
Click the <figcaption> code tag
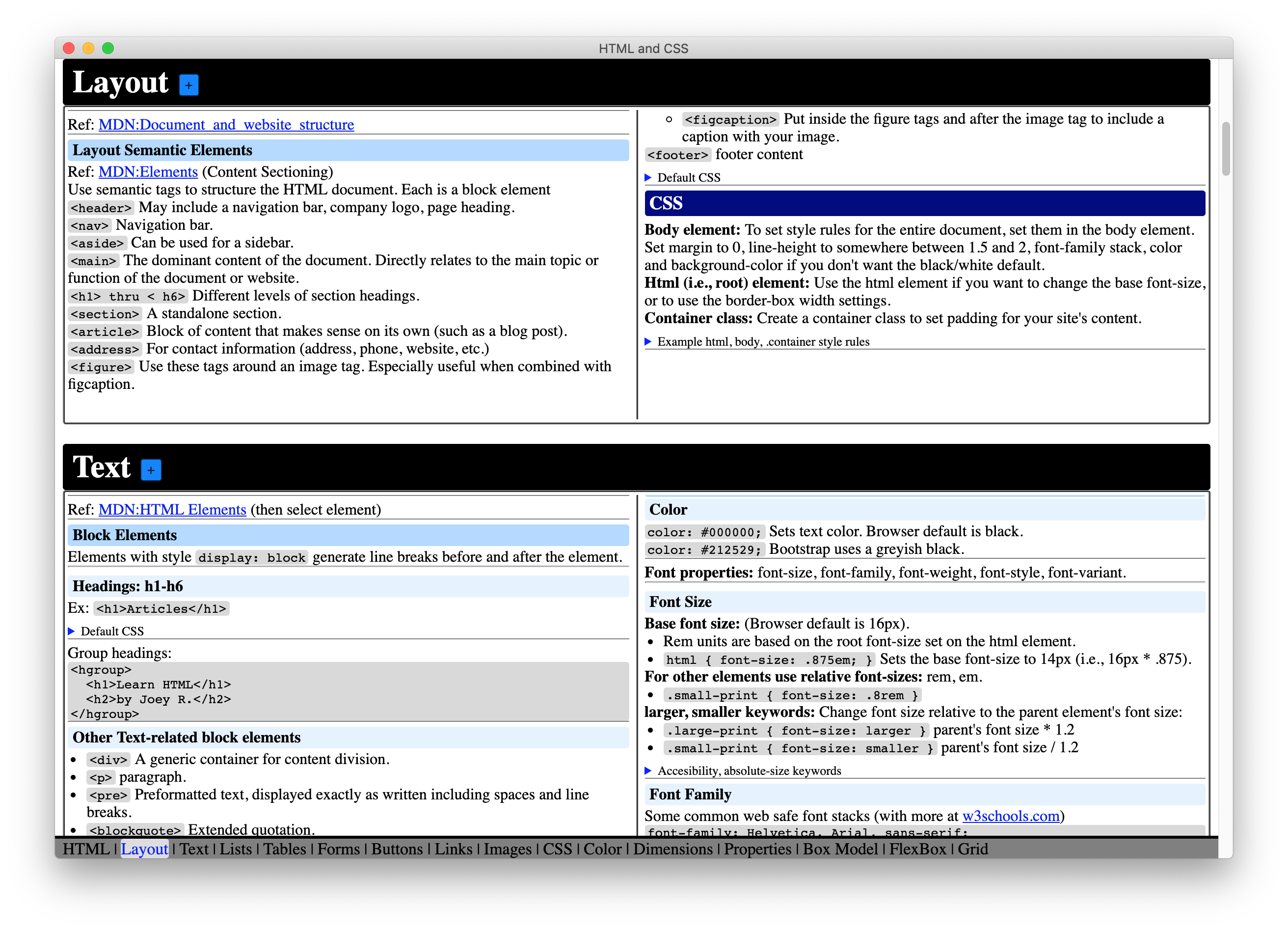click(x=730, y=120)
